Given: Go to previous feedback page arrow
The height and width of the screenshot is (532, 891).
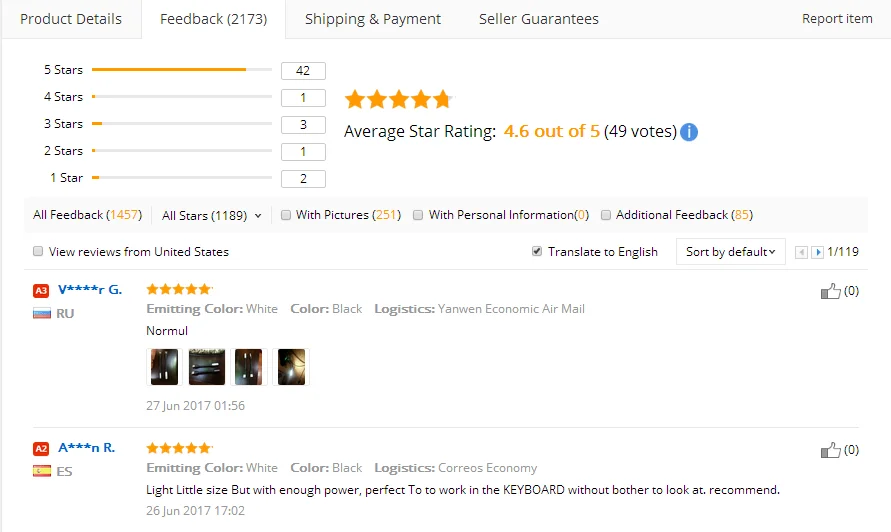Looking at the screenshot, I should click(x=801, y=252).
